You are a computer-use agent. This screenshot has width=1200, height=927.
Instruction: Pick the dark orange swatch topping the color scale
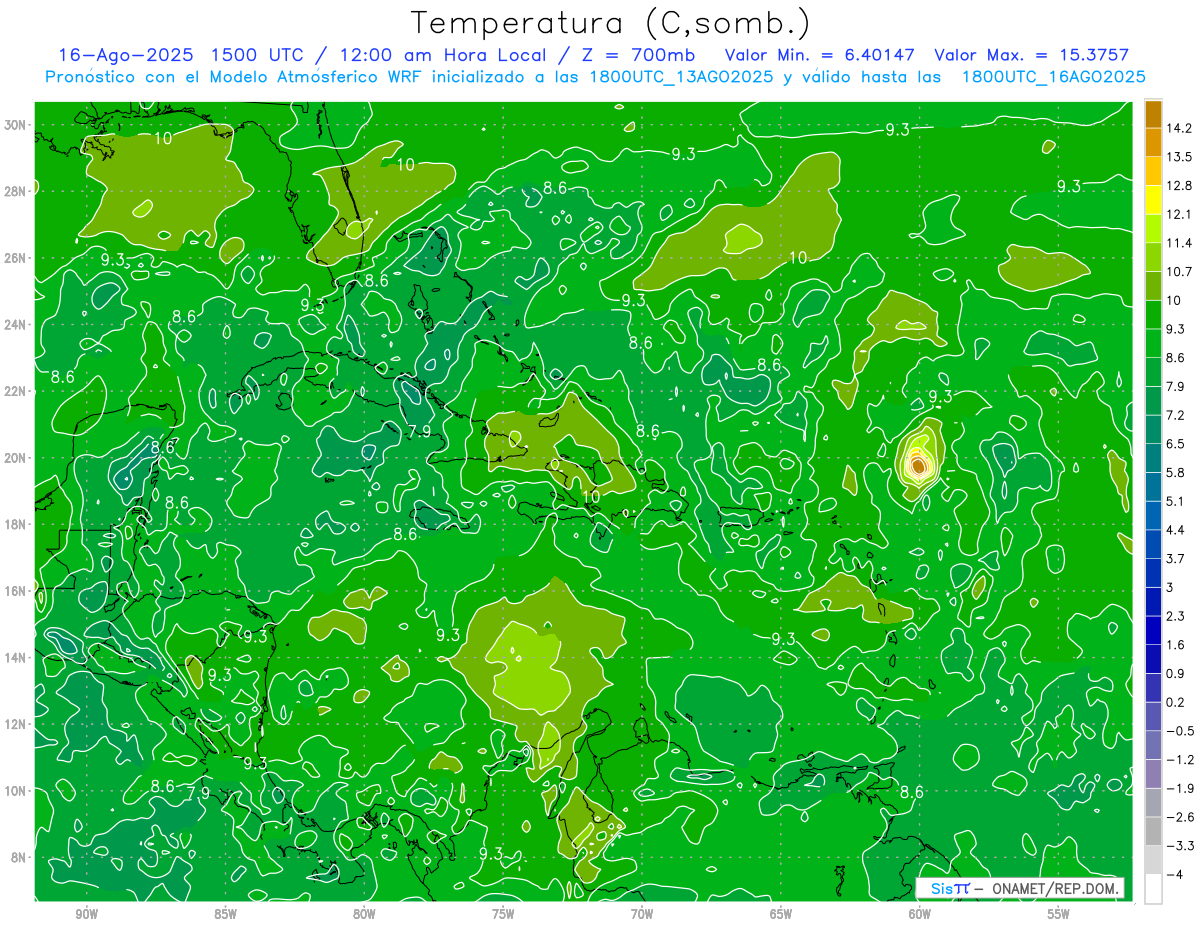[x=1153, y=114]
